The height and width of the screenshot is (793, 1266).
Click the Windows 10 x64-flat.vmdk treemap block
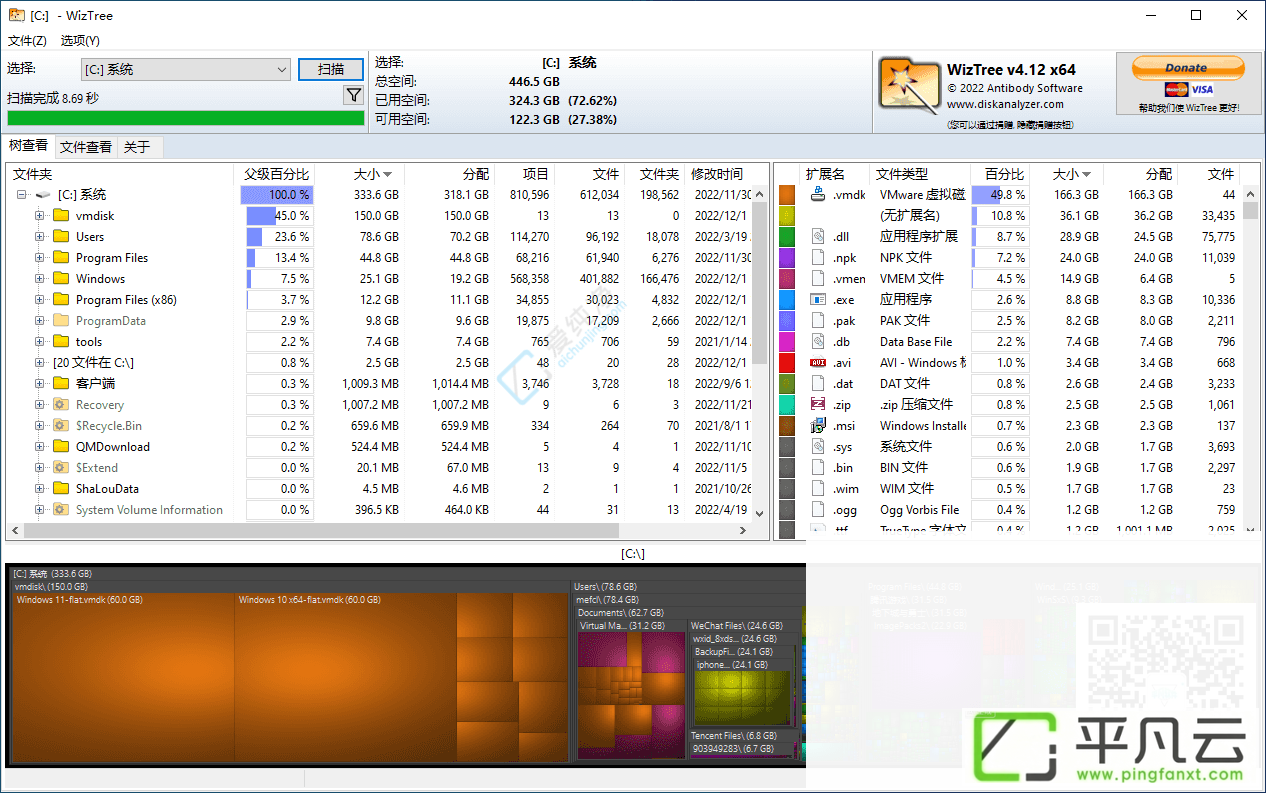click(346, 676)
